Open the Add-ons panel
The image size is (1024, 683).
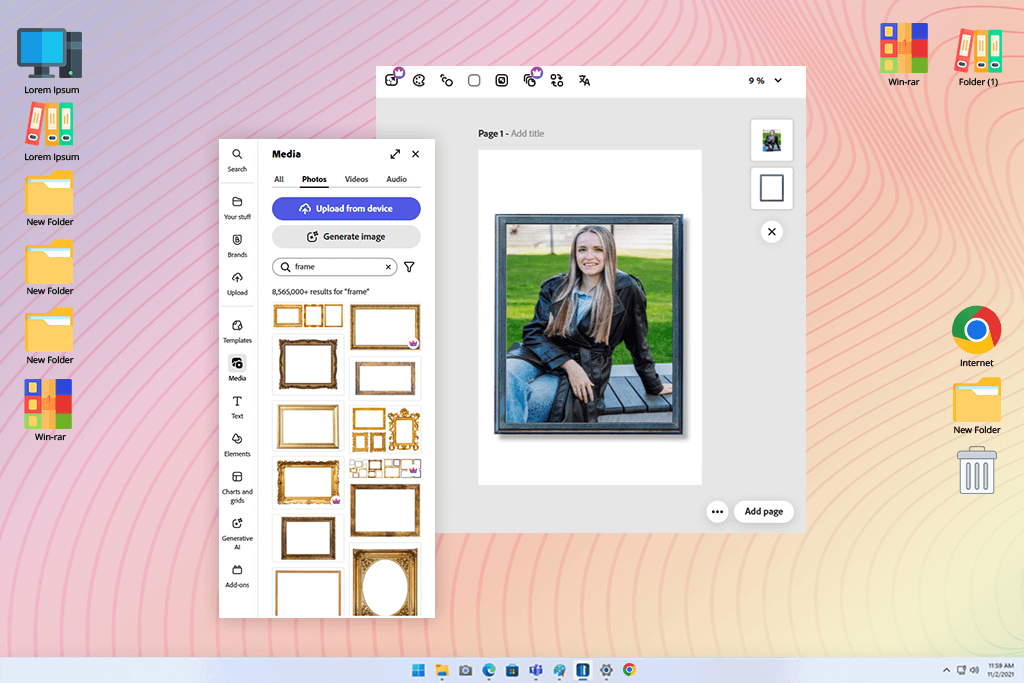pos(237,575)
